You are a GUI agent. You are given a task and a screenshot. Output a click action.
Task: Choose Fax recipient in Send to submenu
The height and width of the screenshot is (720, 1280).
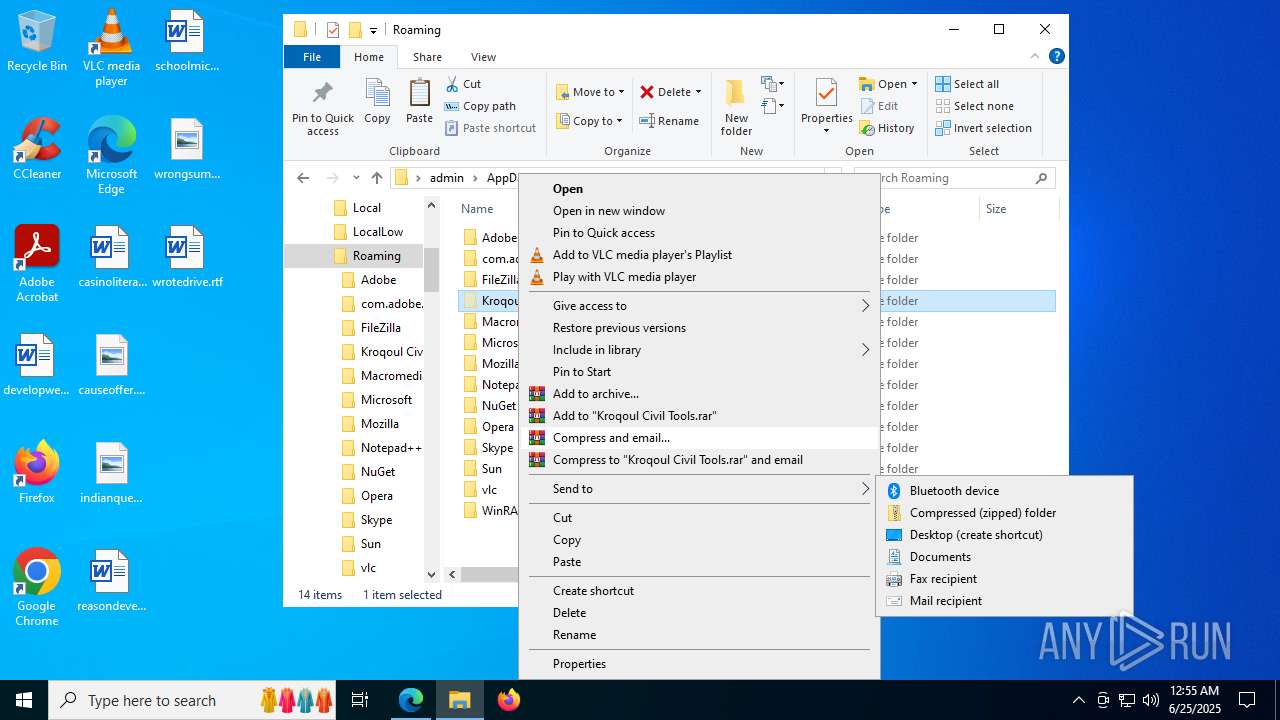click(x=1004, y=579)
